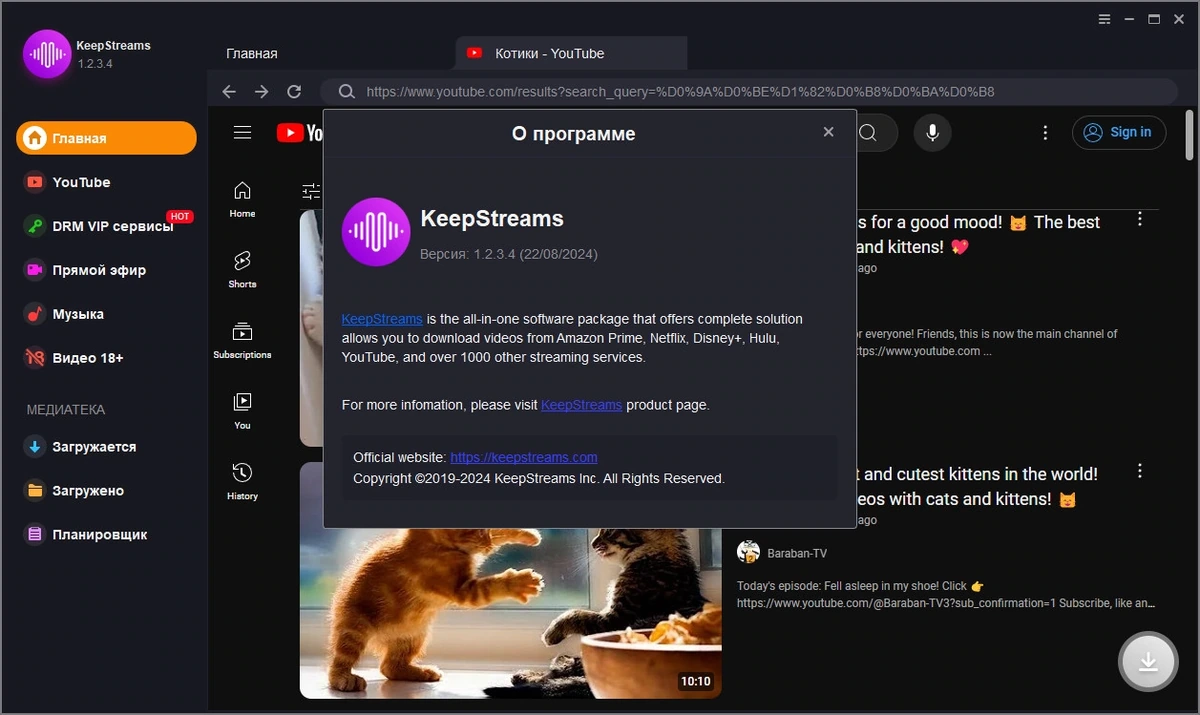Viewport: 1200px width, 715px height.
Task: Open more options for second video result
Action: click(1140, 471)
